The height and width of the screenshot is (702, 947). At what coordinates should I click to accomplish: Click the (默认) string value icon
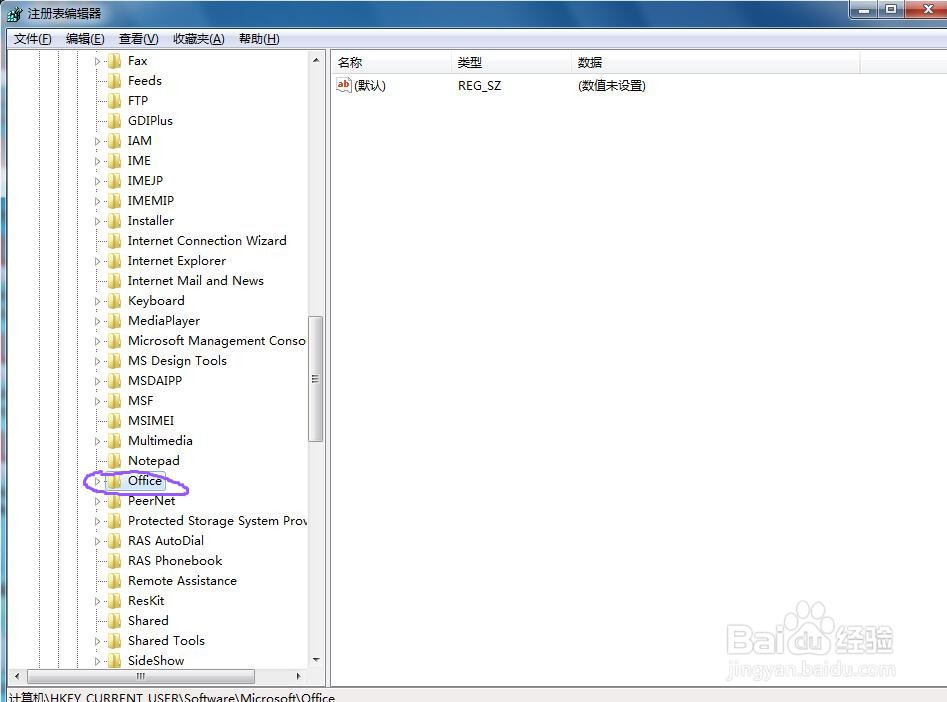click(x=344, y=85)
